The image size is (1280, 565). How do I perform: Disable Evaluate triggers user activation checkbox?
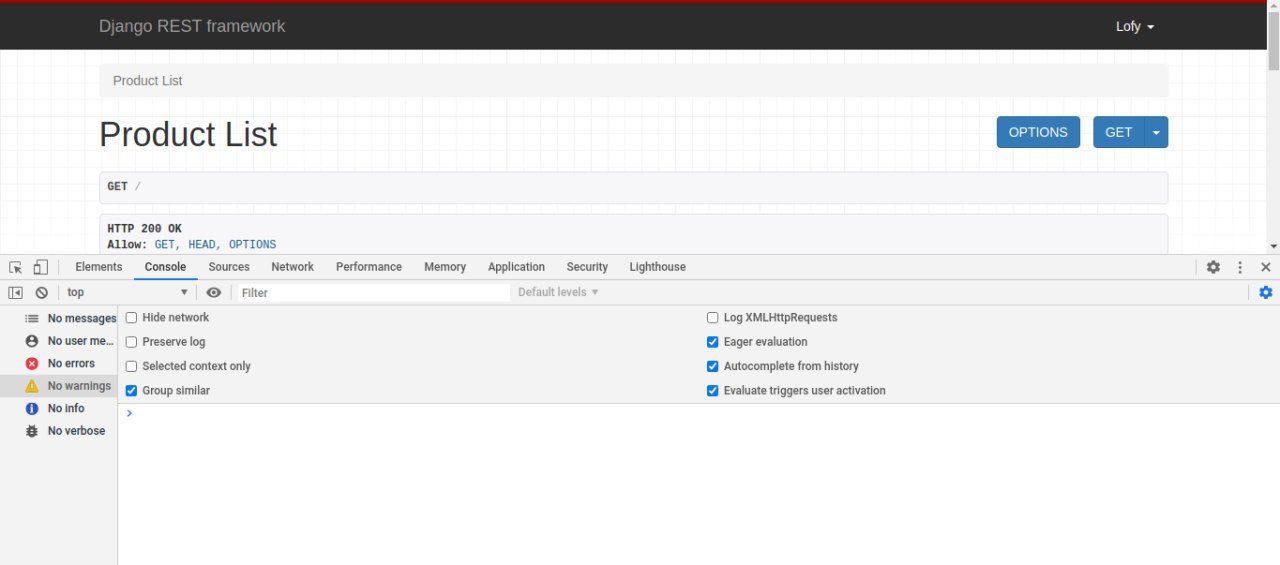713,391
